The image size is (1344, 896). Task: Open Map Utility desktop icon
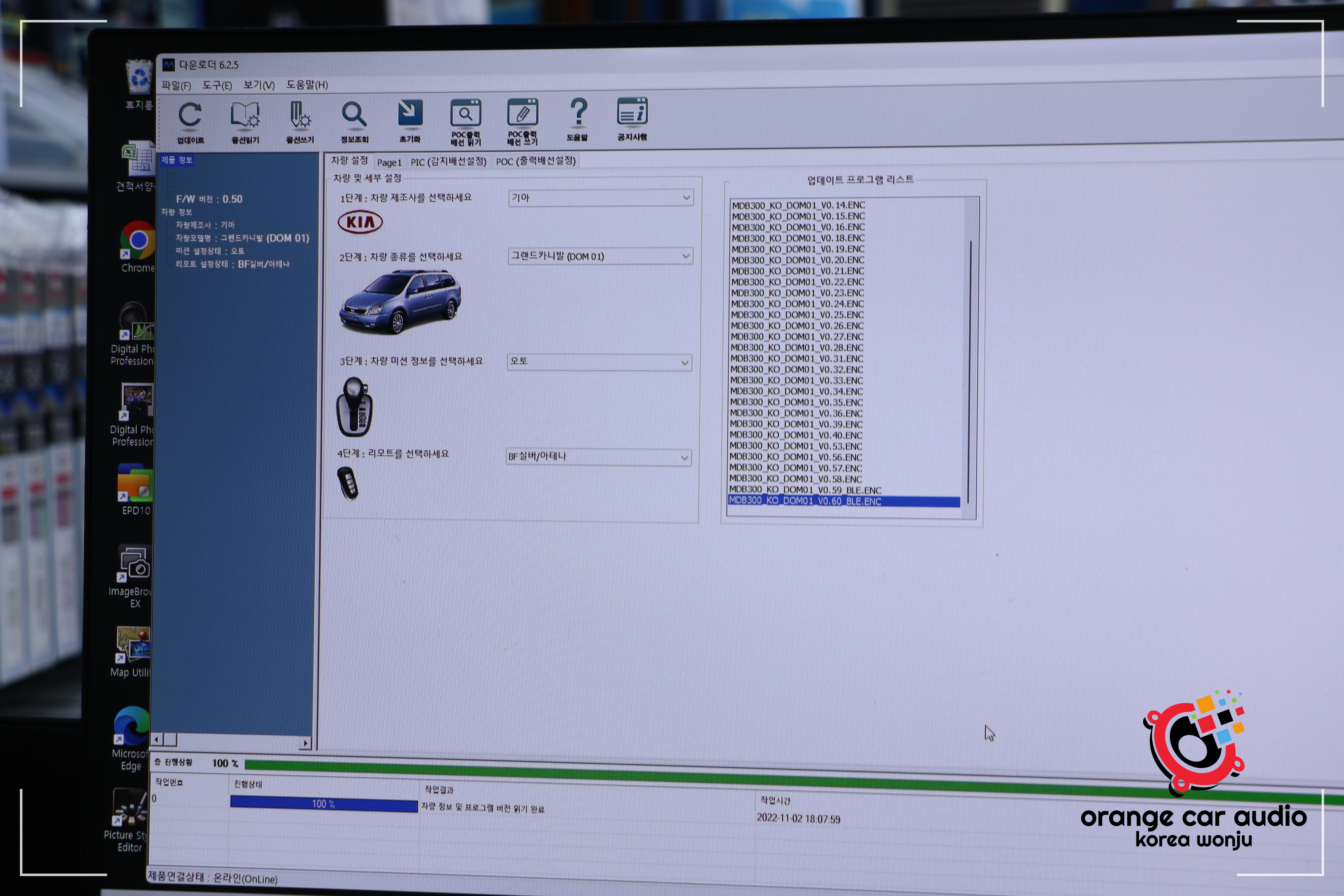[132, 652]
